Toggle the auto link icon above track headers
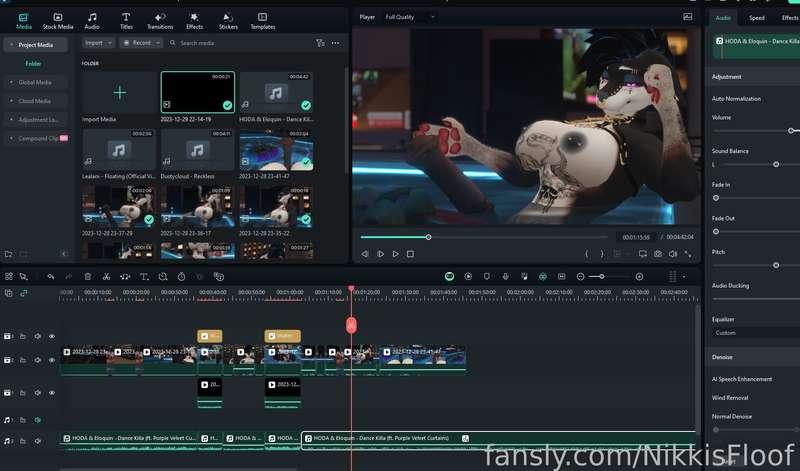 [x=23, y=293]
